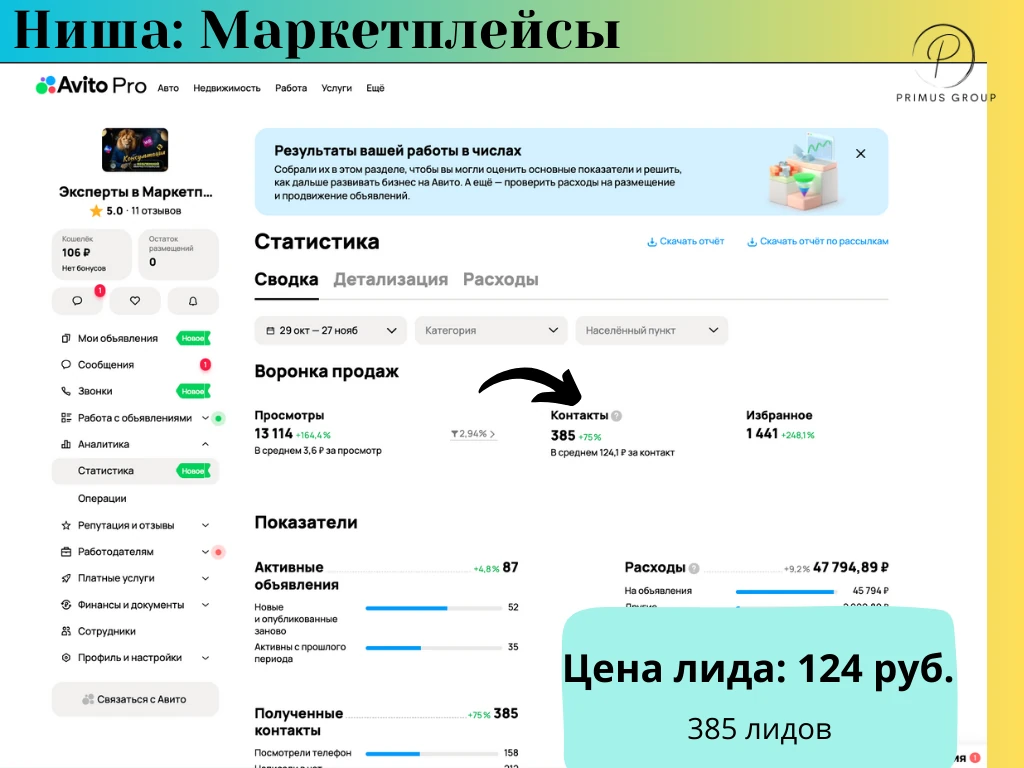Open the Авто top menu item

pyautogui.click(x=168, y=88)
